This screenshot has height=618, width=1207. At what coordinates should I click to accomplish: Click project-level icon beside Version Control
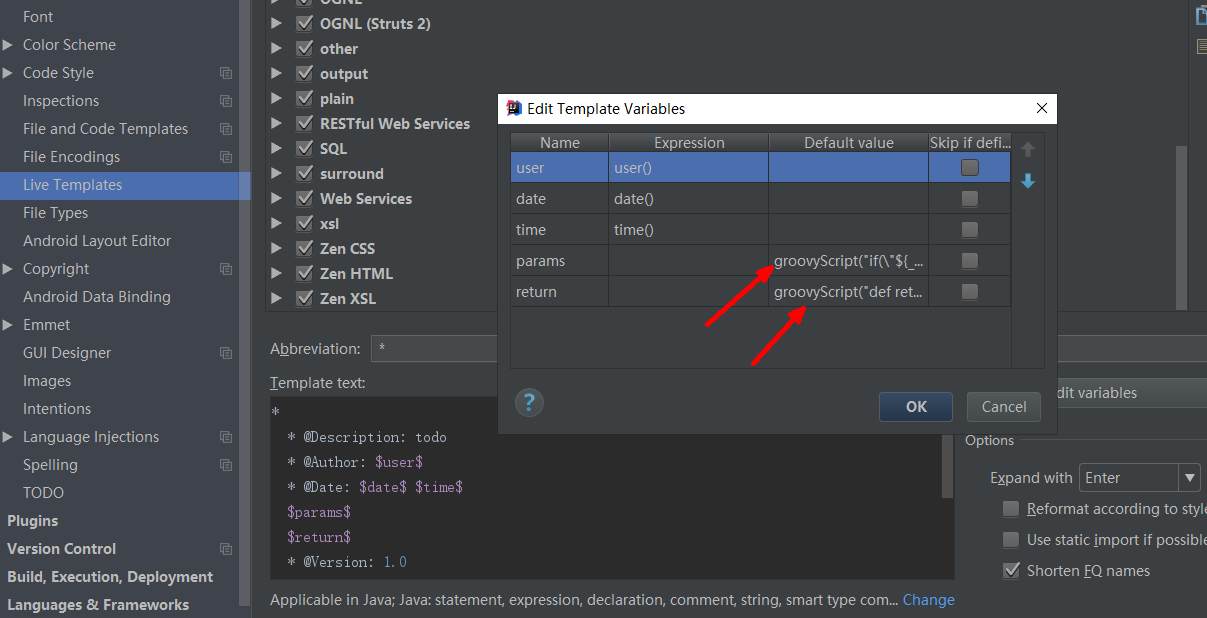(226, 549)
